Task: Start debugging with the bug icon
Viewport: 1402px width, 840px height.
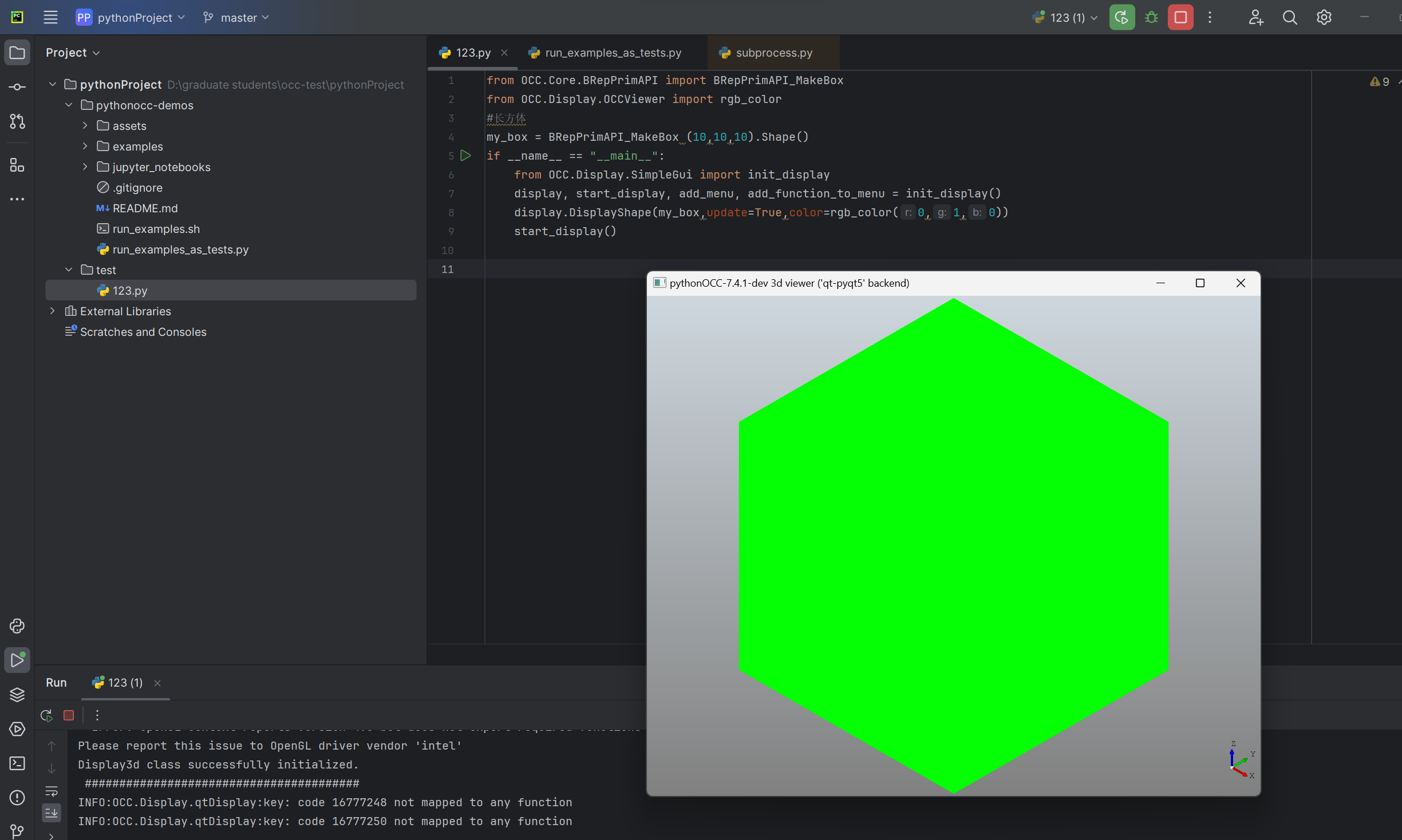Action: [1151, 17]
